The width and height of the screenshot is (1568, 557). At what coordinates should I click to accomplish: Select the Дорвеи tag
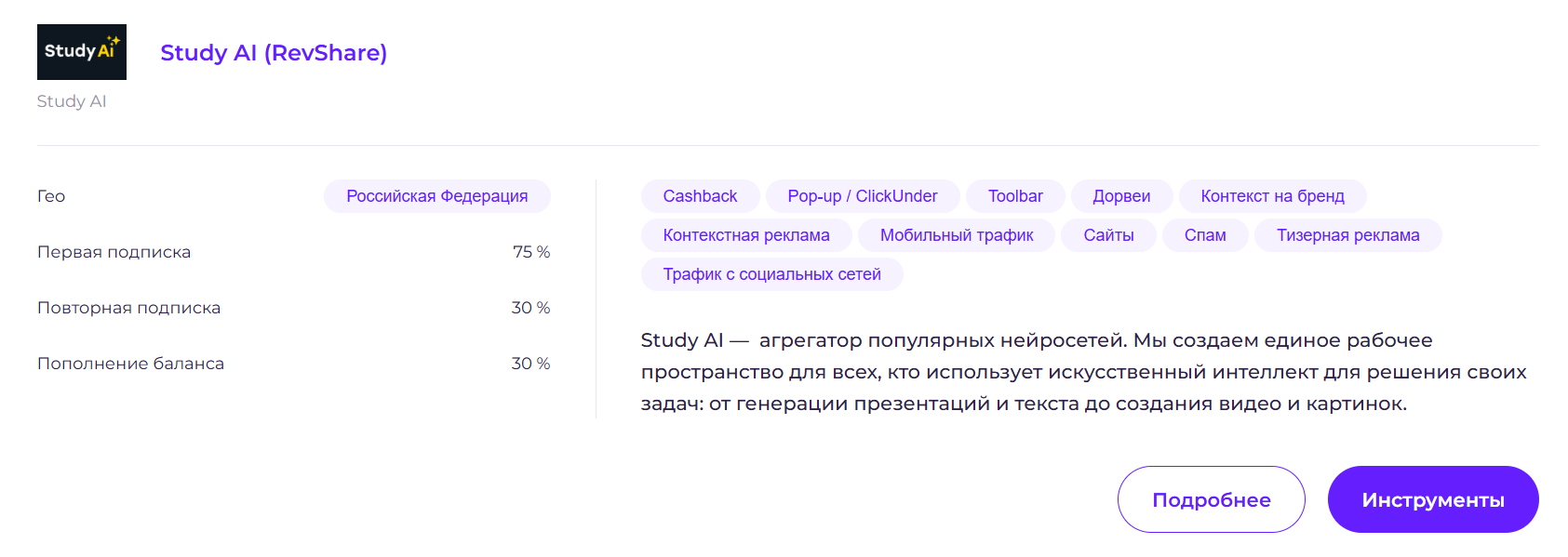click(1120, 195)
